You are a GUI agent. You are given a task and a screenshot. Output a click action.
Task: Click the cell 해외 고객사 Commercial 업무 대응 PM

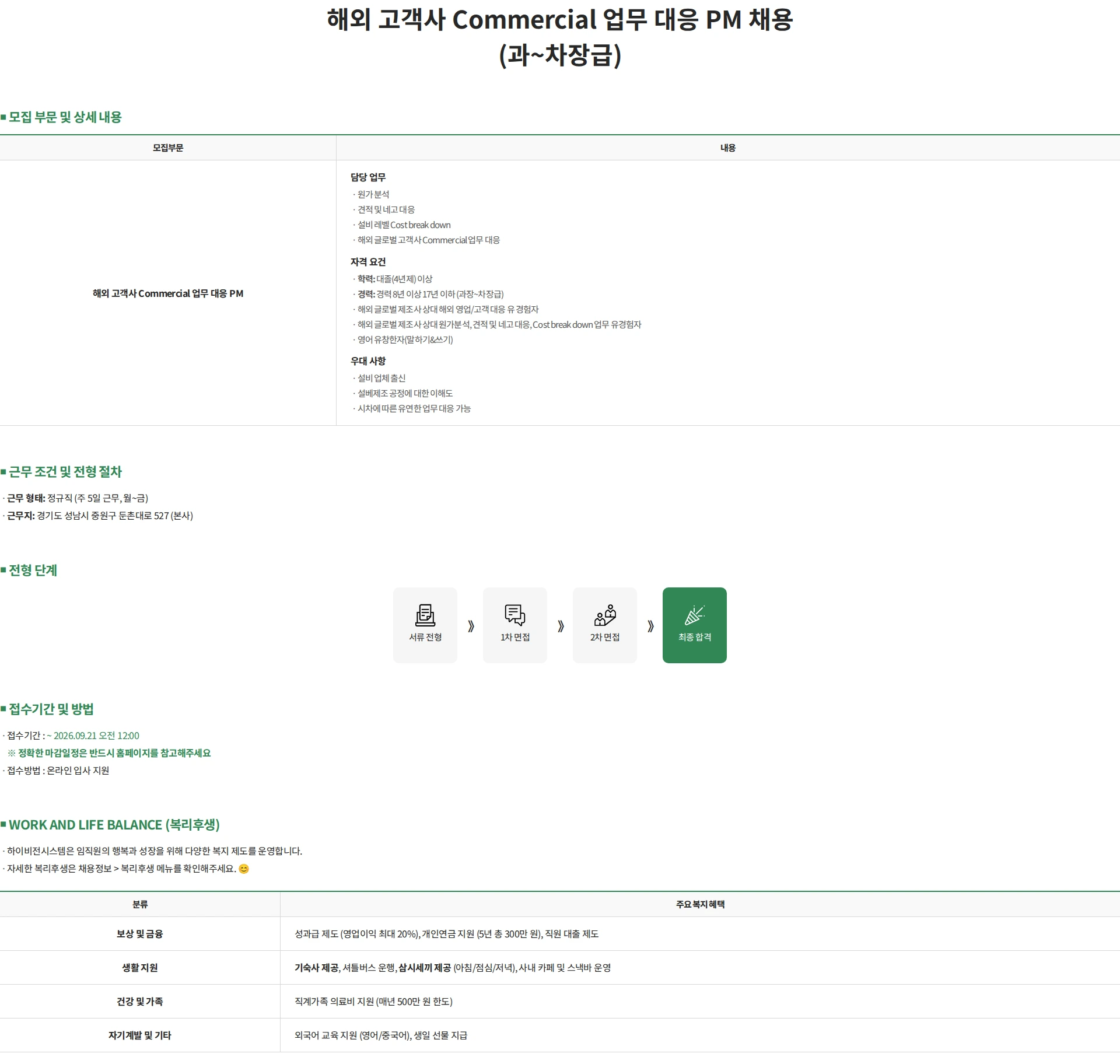168,293
